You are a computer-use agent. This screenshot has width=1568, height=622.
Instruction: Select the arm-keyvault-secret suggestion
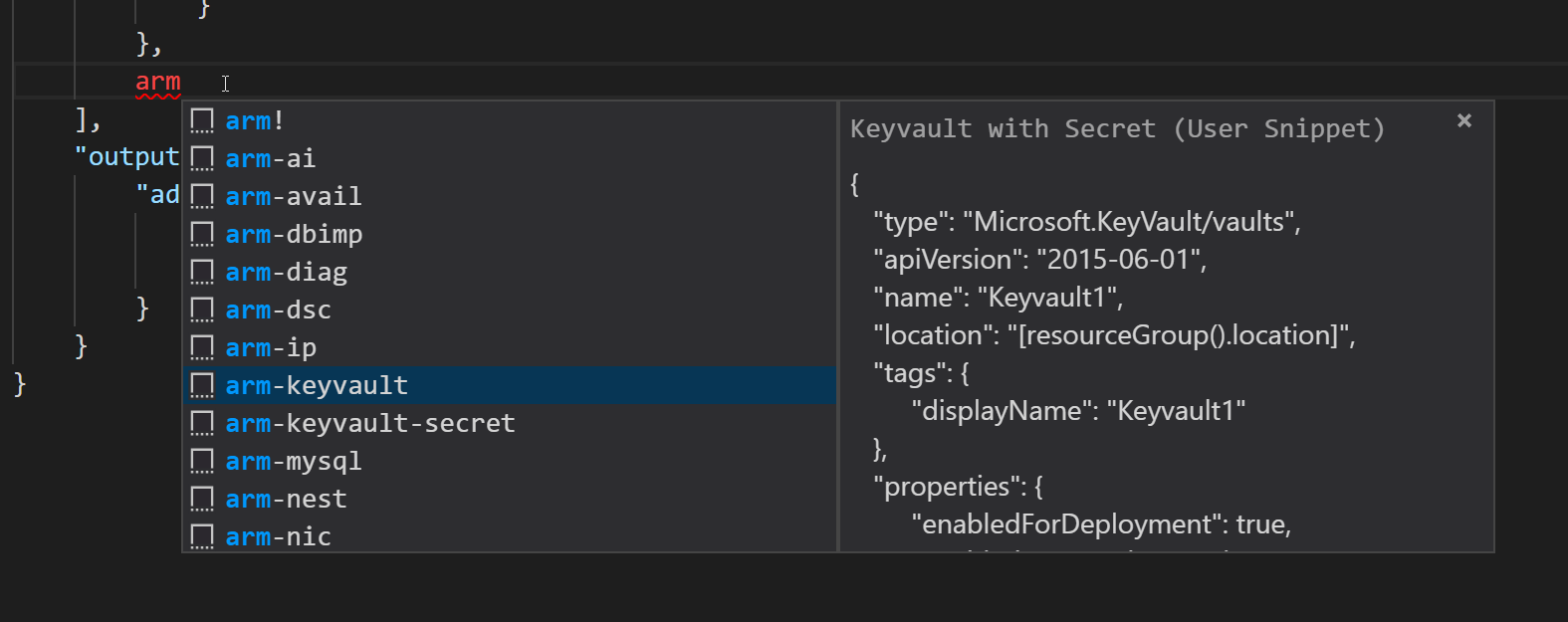[x=369, y=424]
